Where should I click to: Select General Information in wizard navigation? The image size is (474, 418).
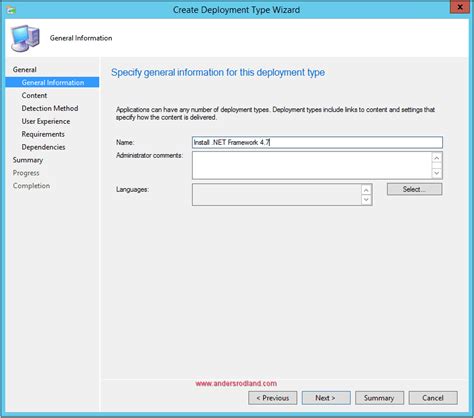pos(52,82)
